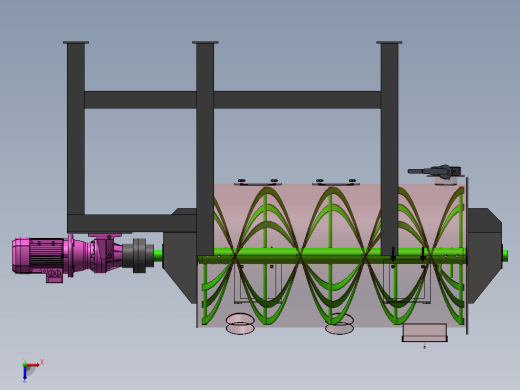
Task: Select the dark shaft coupling
Action: click(x=138, y=256)
